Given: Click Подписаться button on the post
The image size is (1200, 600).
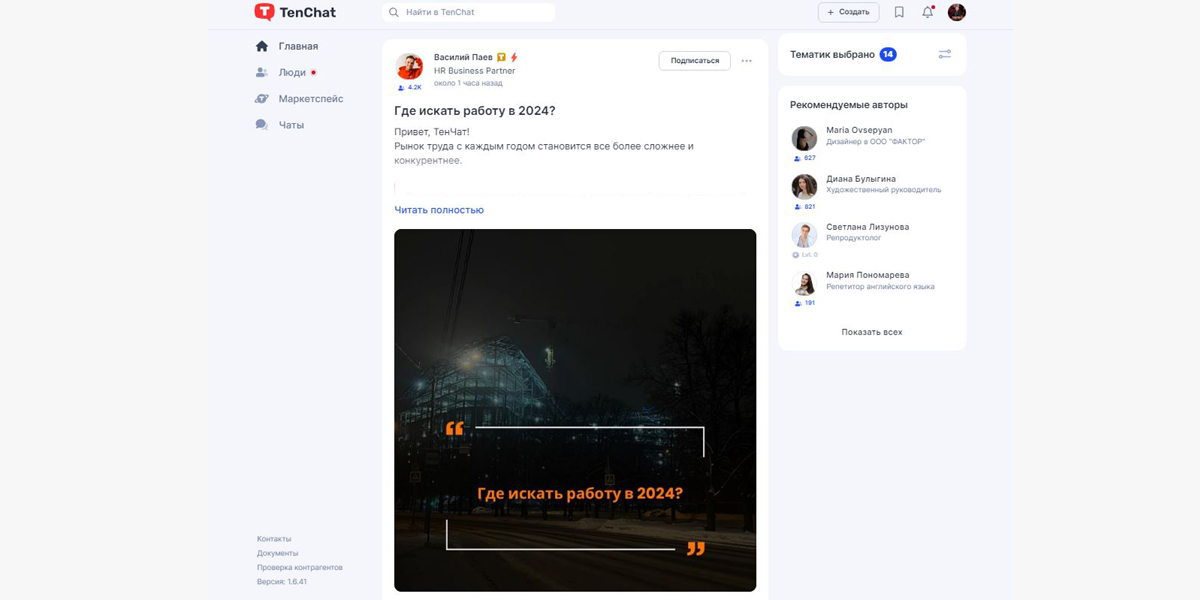Looking at the screenshot, I should pos(695,61).
